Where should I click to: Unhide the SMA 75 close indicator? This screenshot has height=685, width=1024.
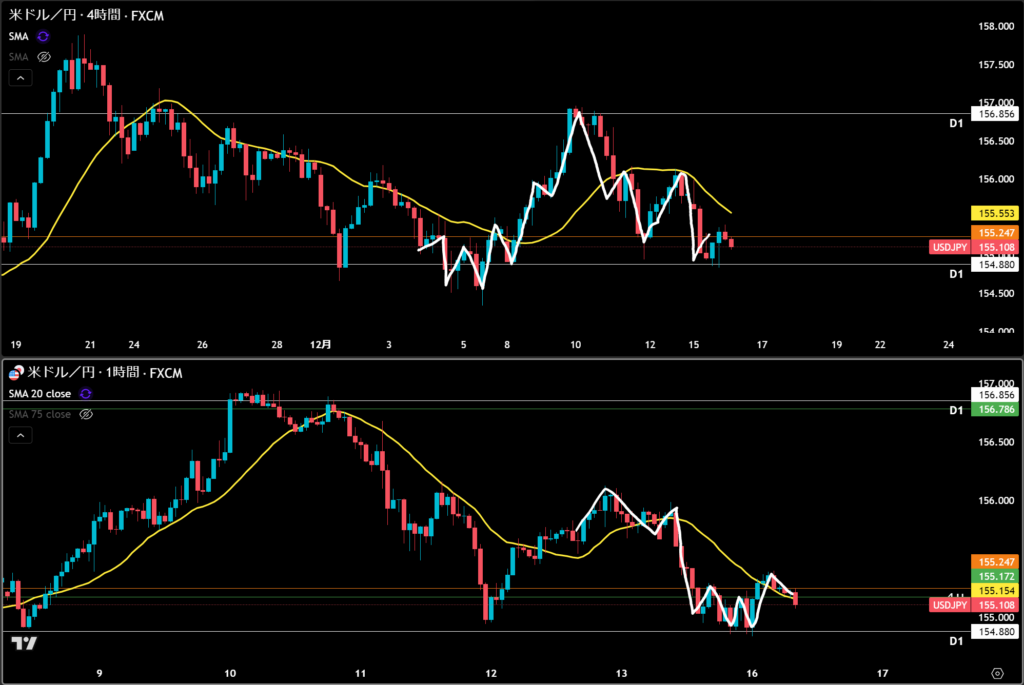(x=85, y=414)
